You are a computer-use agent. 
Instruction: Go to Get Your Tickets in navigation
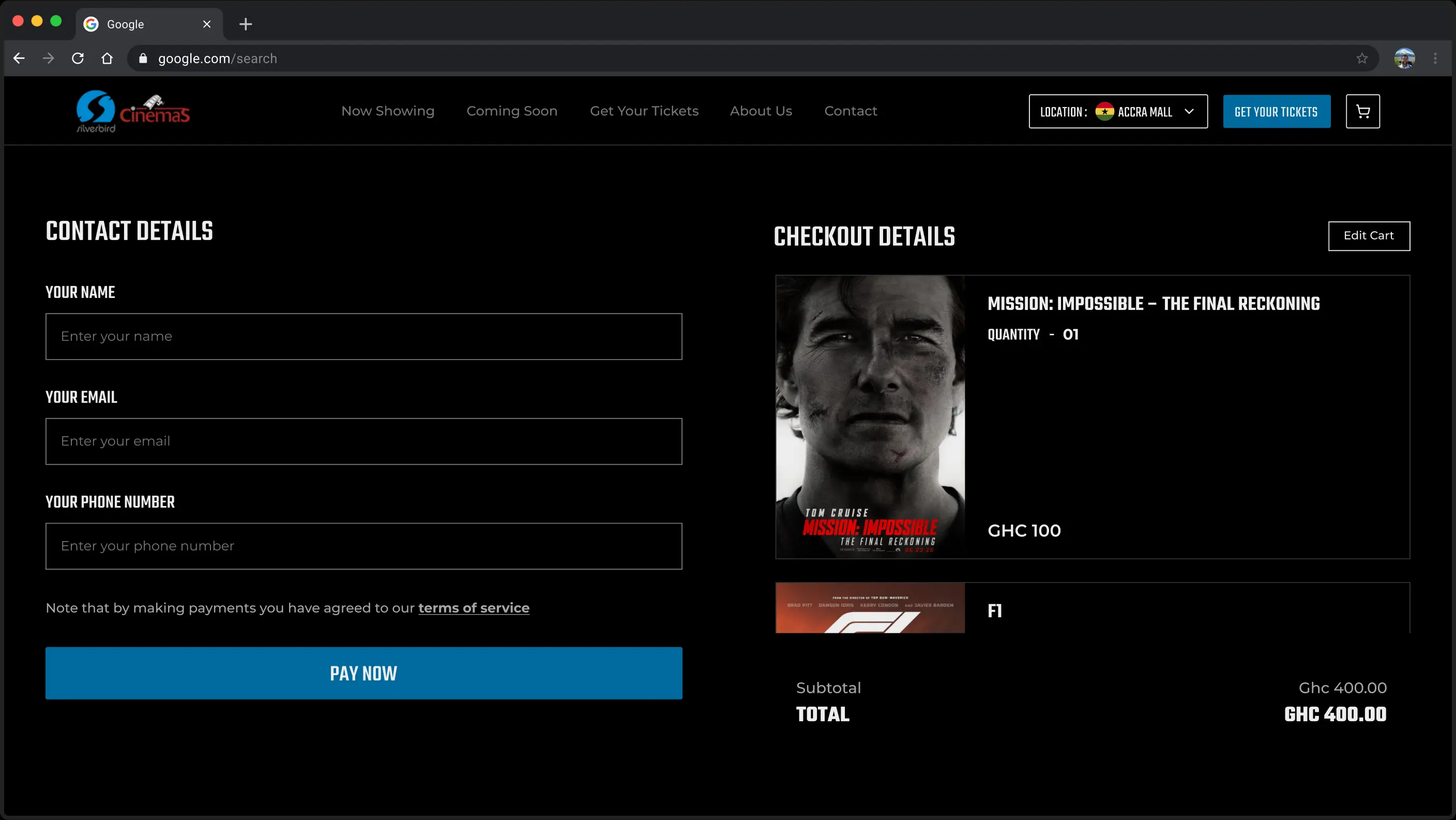644,111
